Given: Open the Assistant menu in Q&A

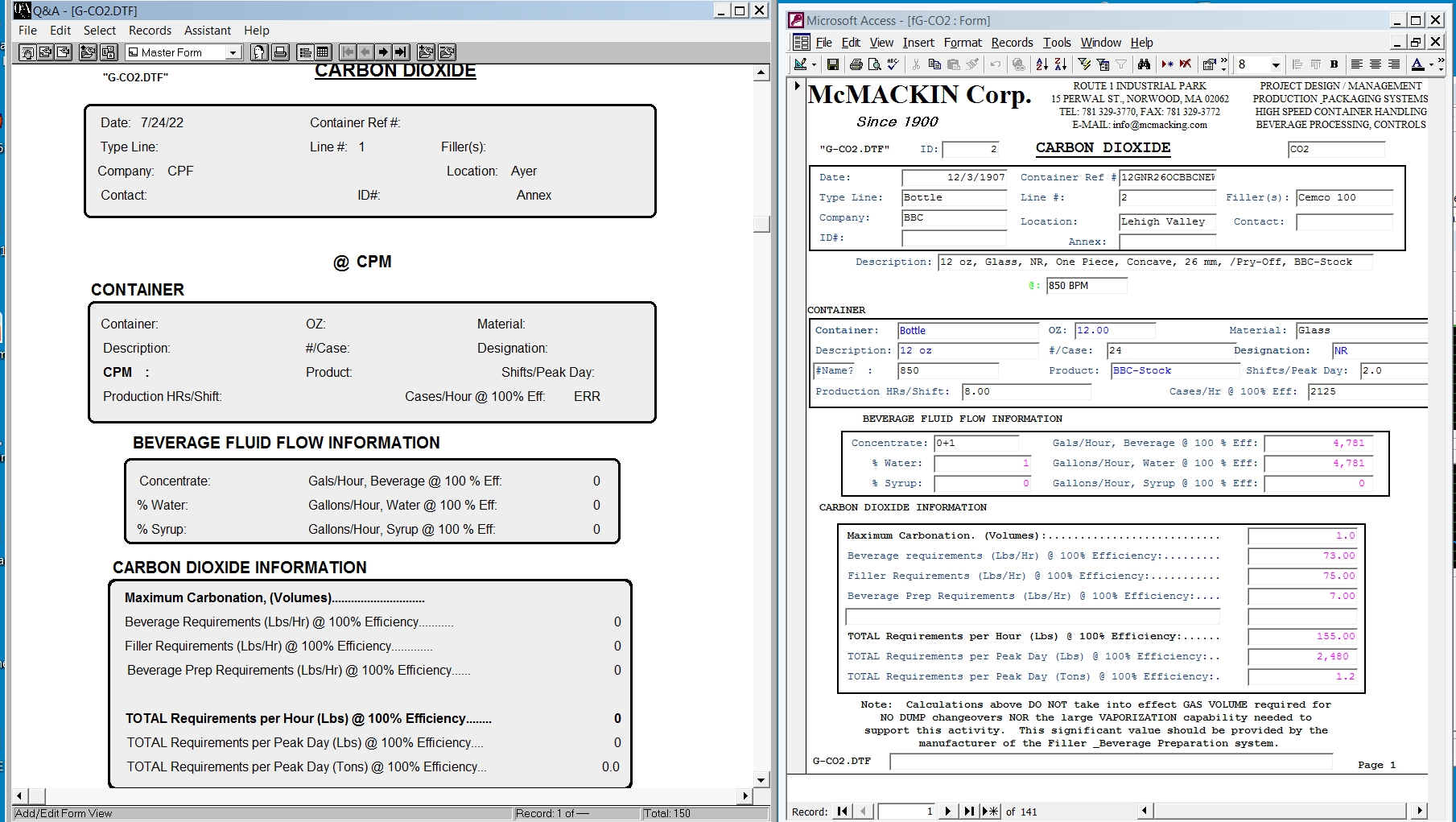Looking at the screenshot, I should (x=208, y=31).
